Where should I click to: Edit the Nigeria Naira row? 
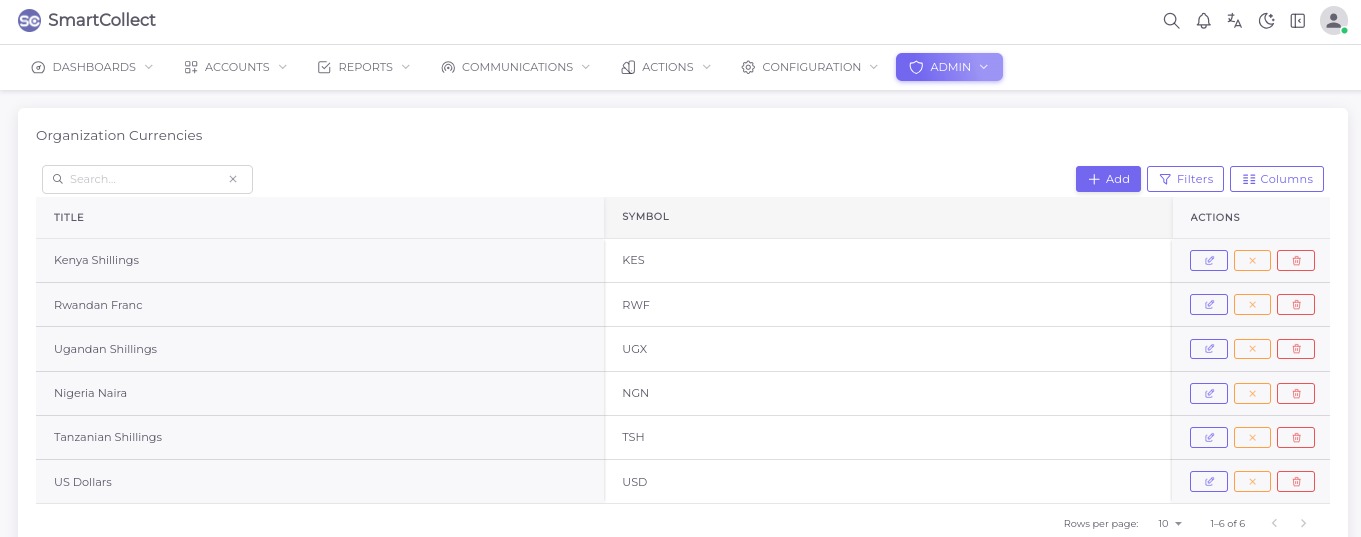click(1208, 393)
